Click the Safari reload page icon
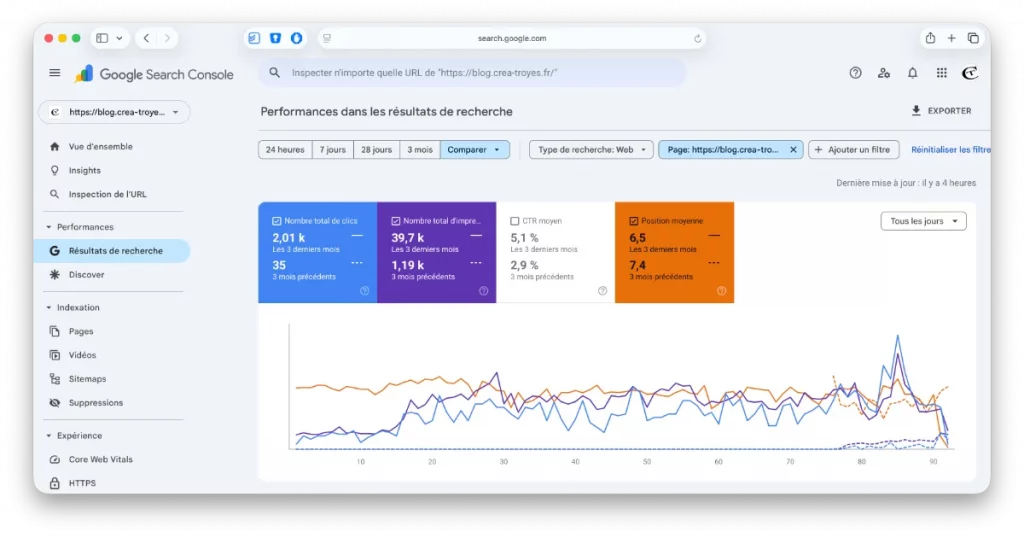Viewport: 1024px width, 538px height. (697, 39)
